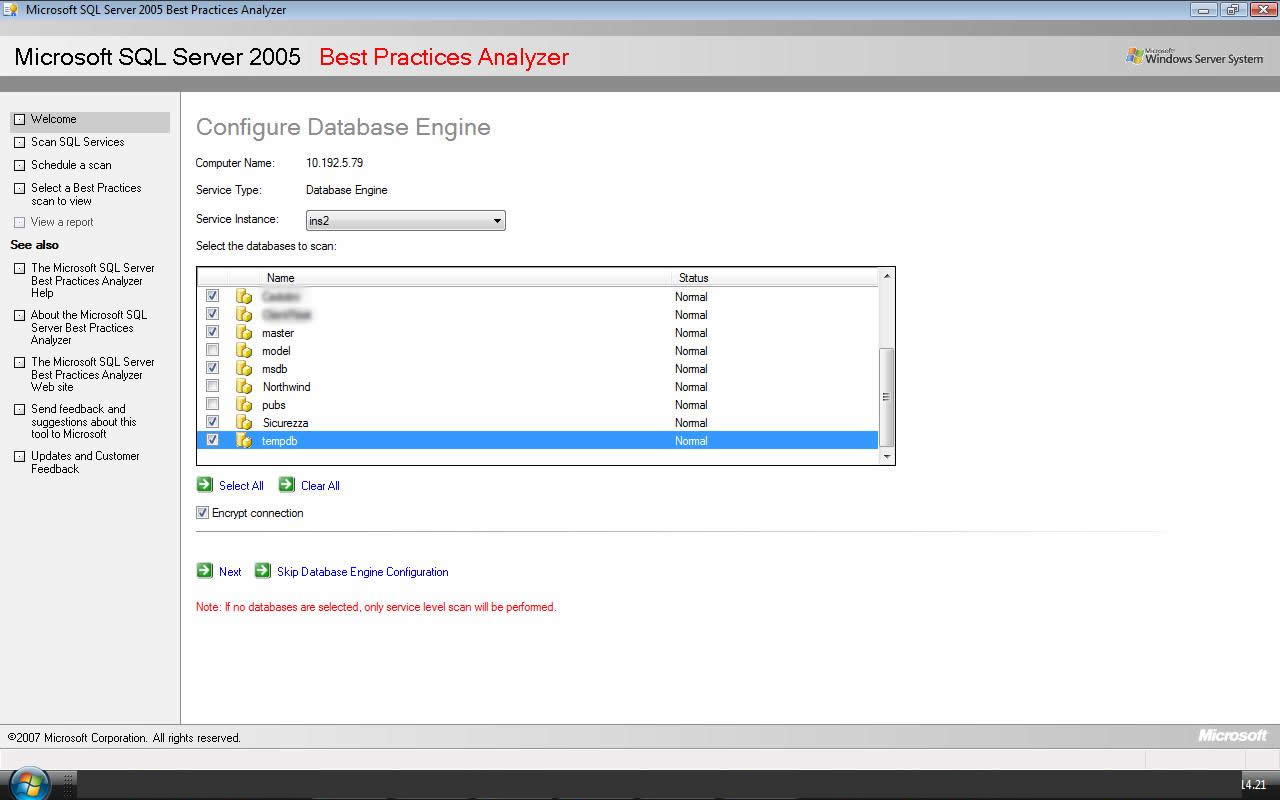Click the green arrow icon beside Clear All
This screenshot has height=800, width=1280.
point(287,484)
